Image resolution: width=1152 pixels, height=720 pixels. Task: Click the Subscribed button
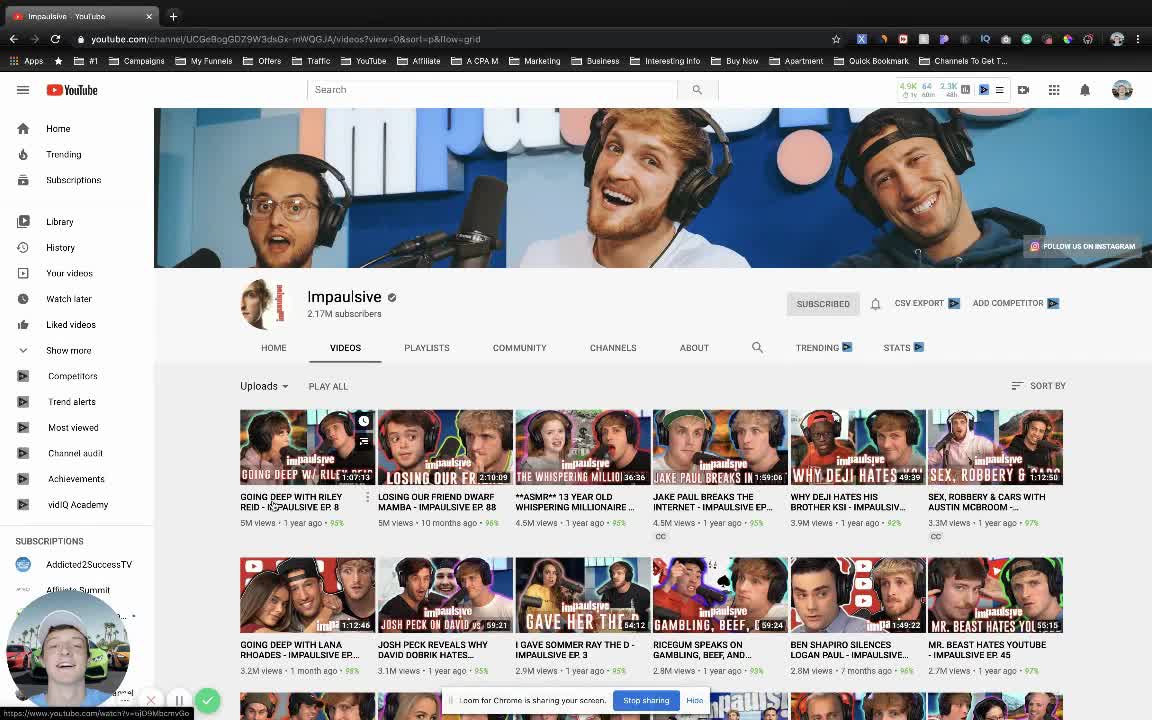[823, 303]
